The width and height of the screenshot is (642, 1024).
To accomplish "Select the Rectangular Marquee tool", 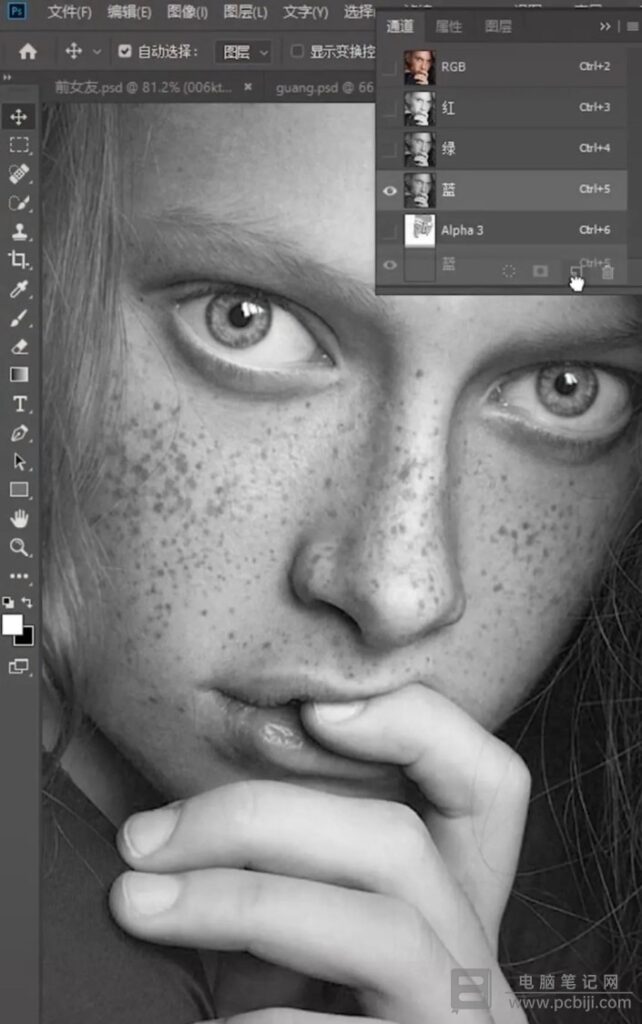I will pyautogui.click(x=19, y=145).
